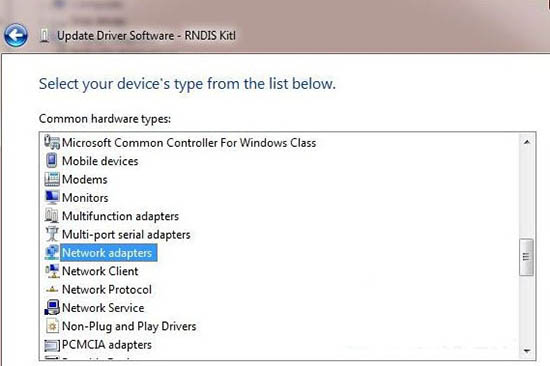Select PCMCIA adapters hardware type

pyautogui.click(x=107, y=345)
